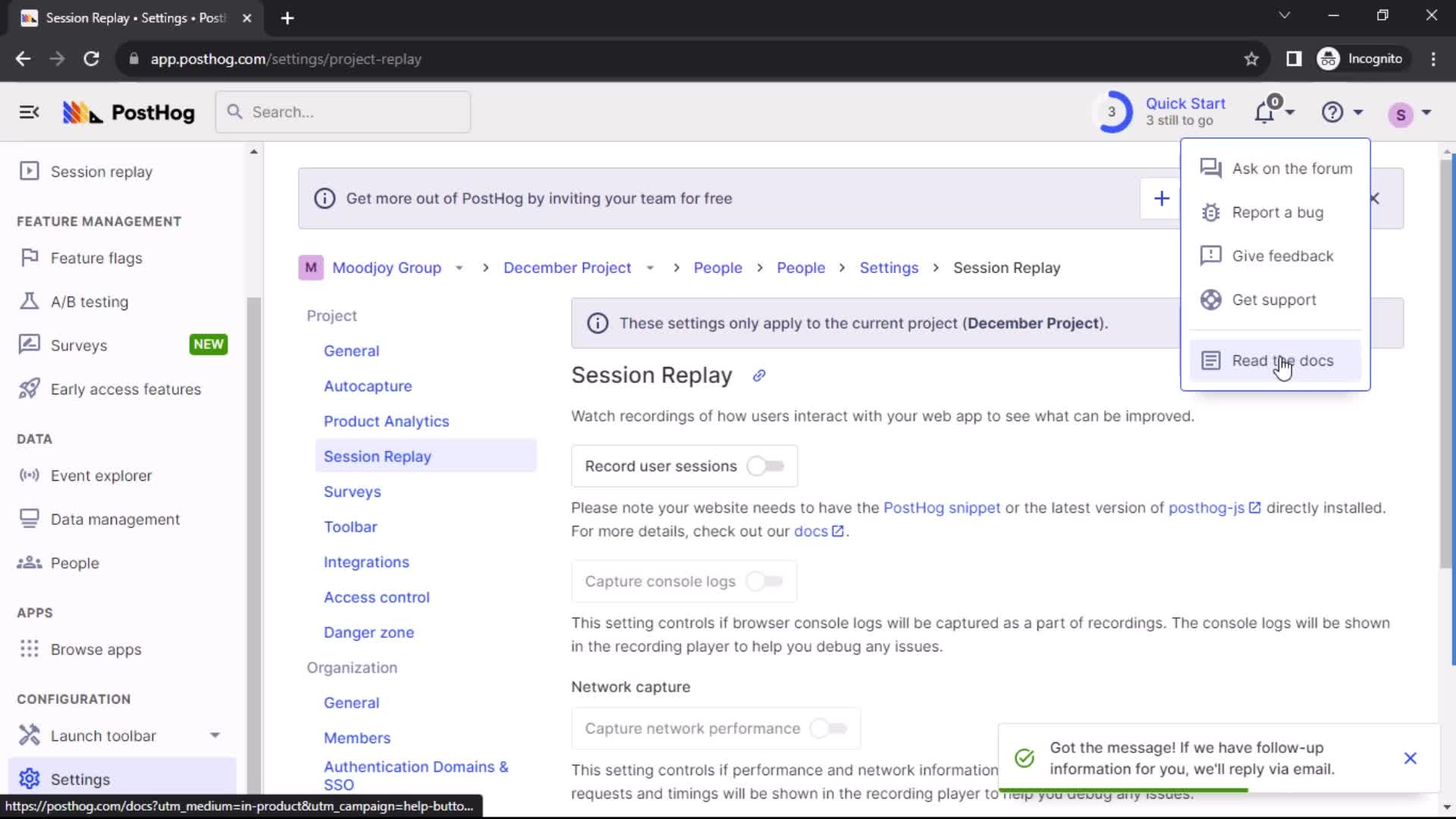Open the browser side panel icon
The image size is (1456, 819).
point(1294,59)
